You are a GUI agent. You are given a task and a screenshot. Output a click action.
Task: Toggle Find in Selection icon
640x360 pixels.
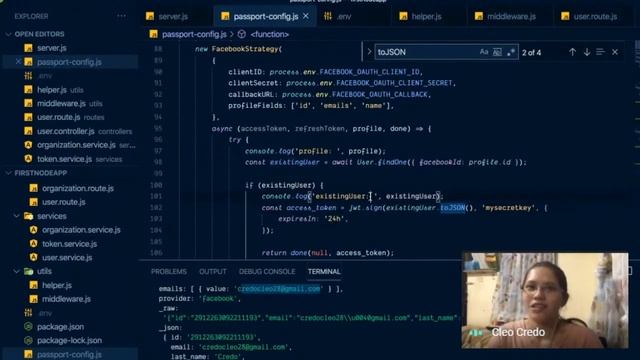click(x=600, y=52)
